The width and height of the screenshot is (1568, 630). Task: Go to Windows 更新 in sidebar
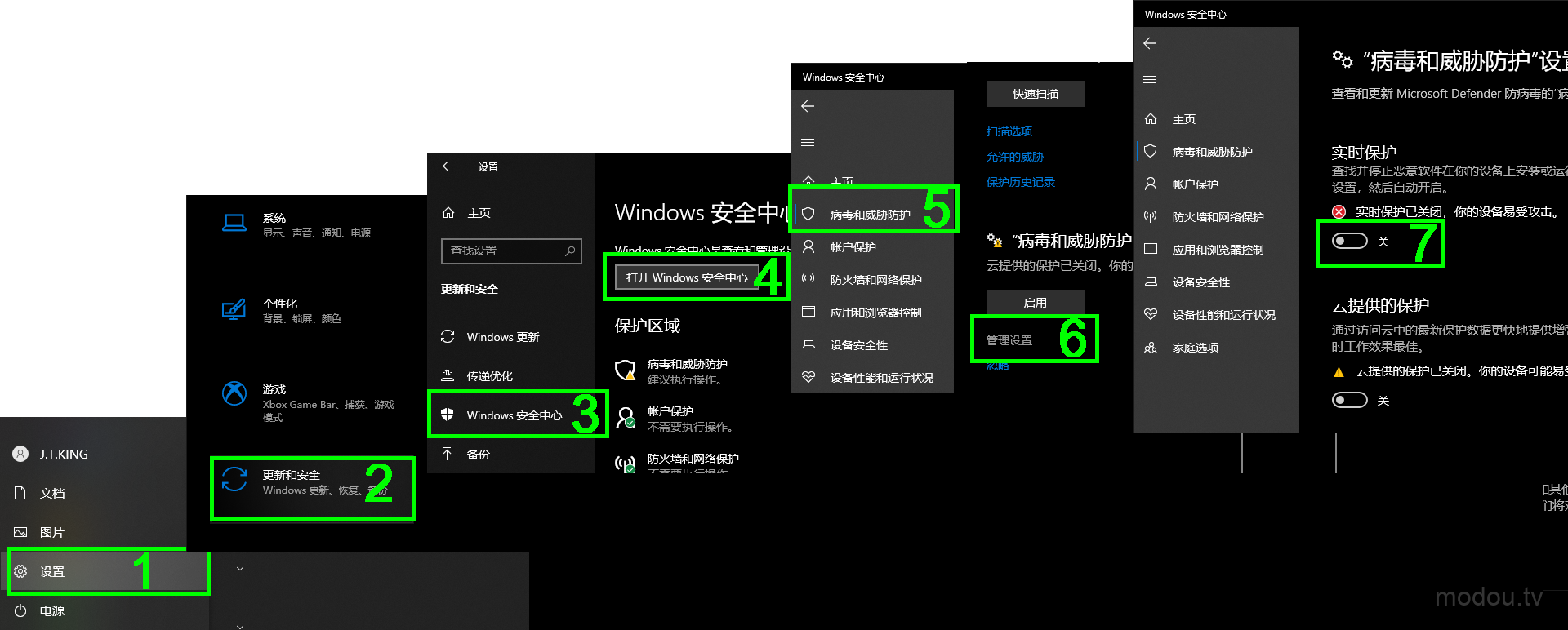click(502, 337)
